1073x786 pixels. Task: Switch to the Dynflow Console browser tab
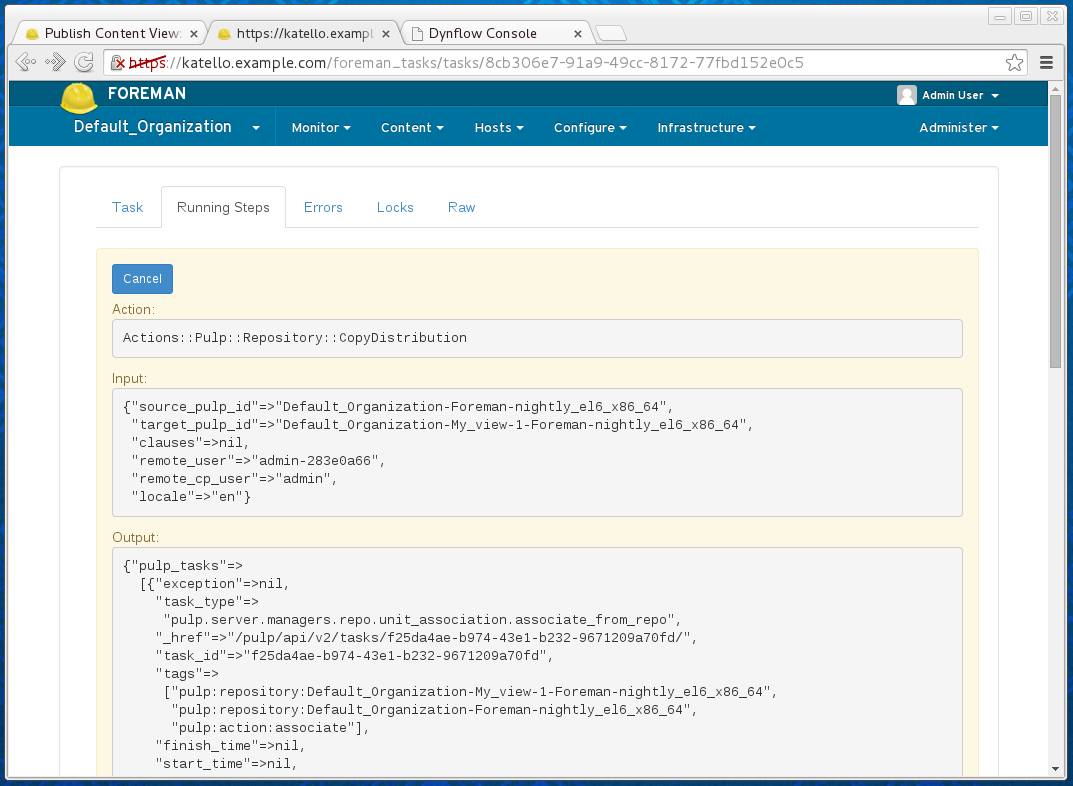(x=490, y=33)
